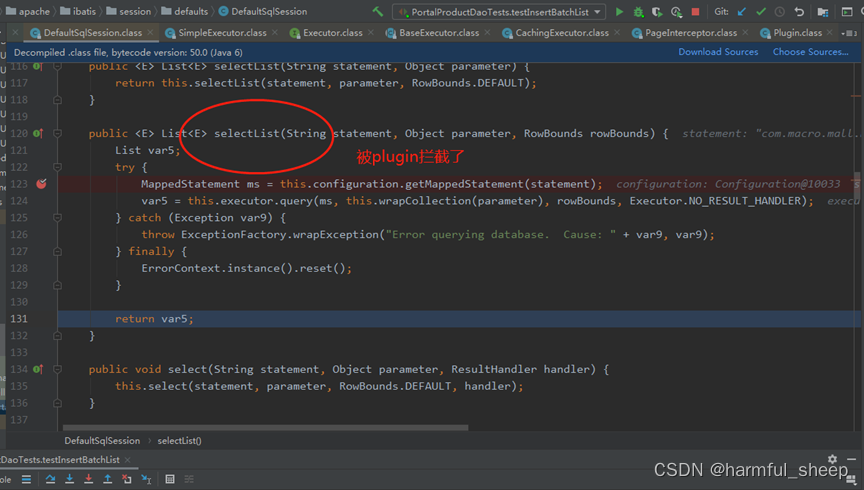Click the fold end marker at line 118

(x=57, y=100)
